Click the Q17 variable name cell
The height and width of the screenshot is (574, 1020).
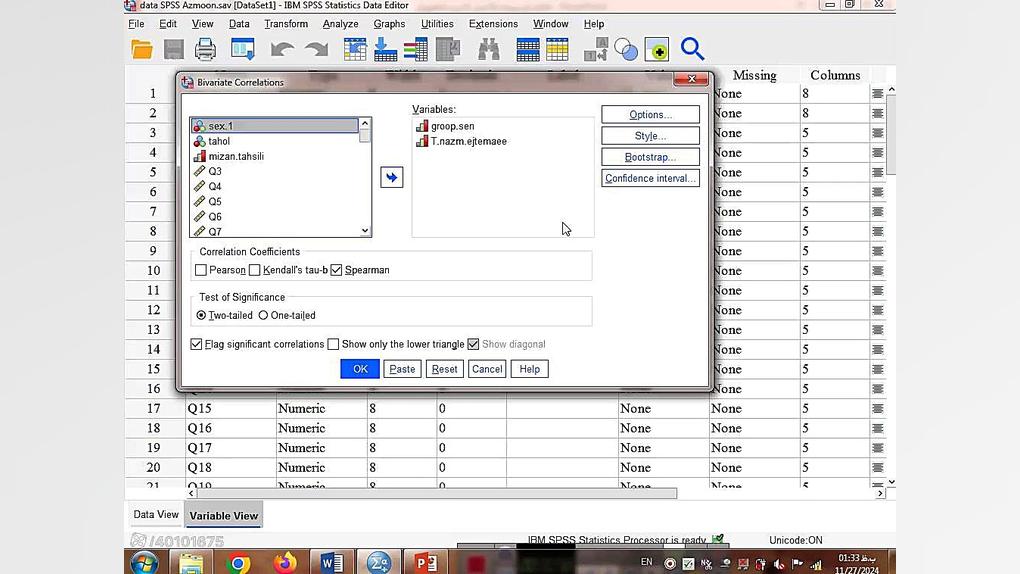pyautogui.click(x=230, y=448)
